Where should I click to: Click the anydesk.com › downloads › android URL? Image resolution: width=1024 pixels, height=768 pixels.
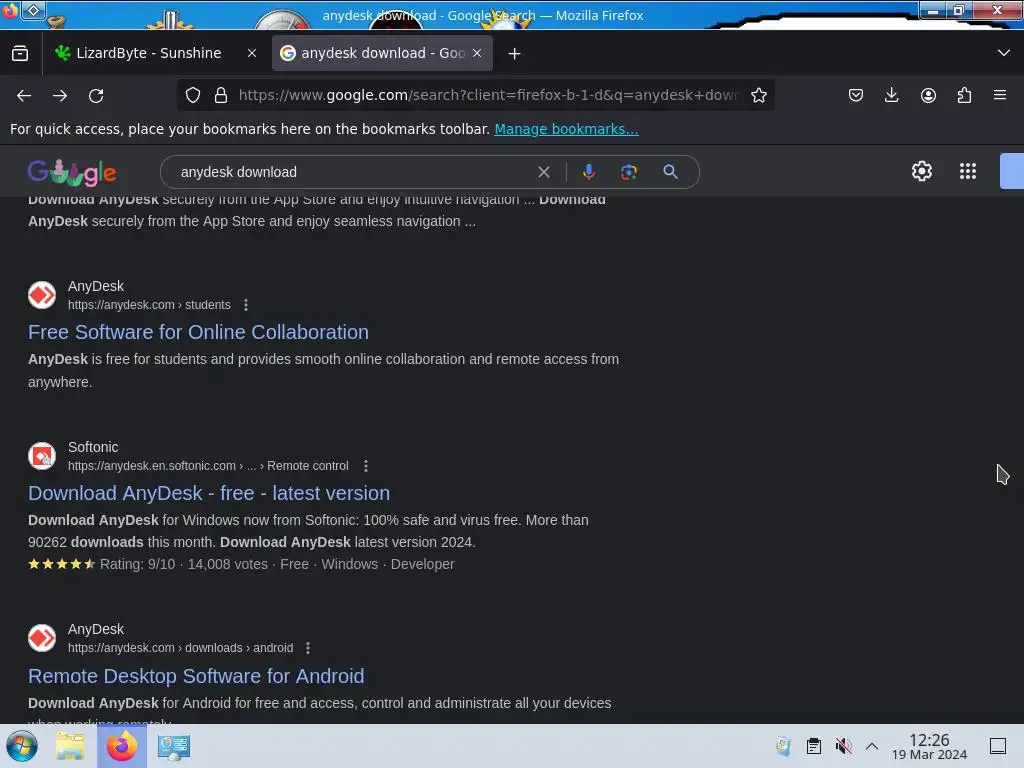[180, 648]
